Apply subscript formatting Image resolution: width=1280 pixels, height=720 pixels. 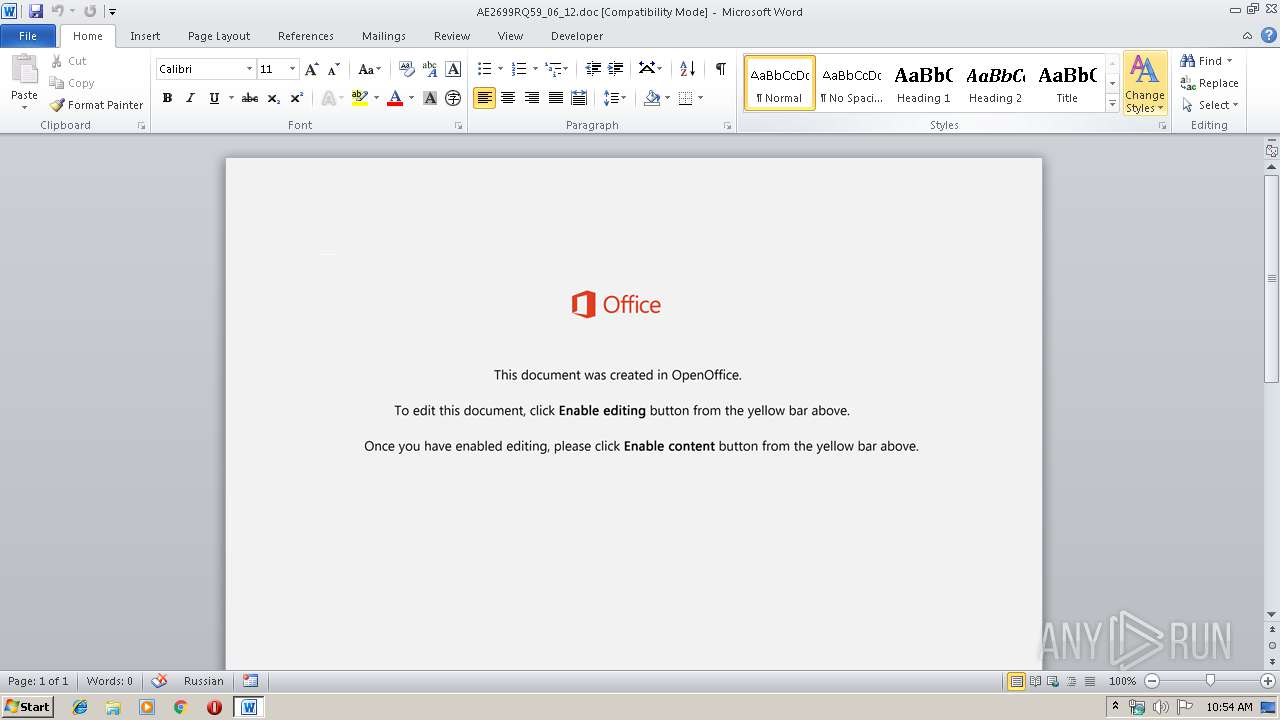point(274,98)
